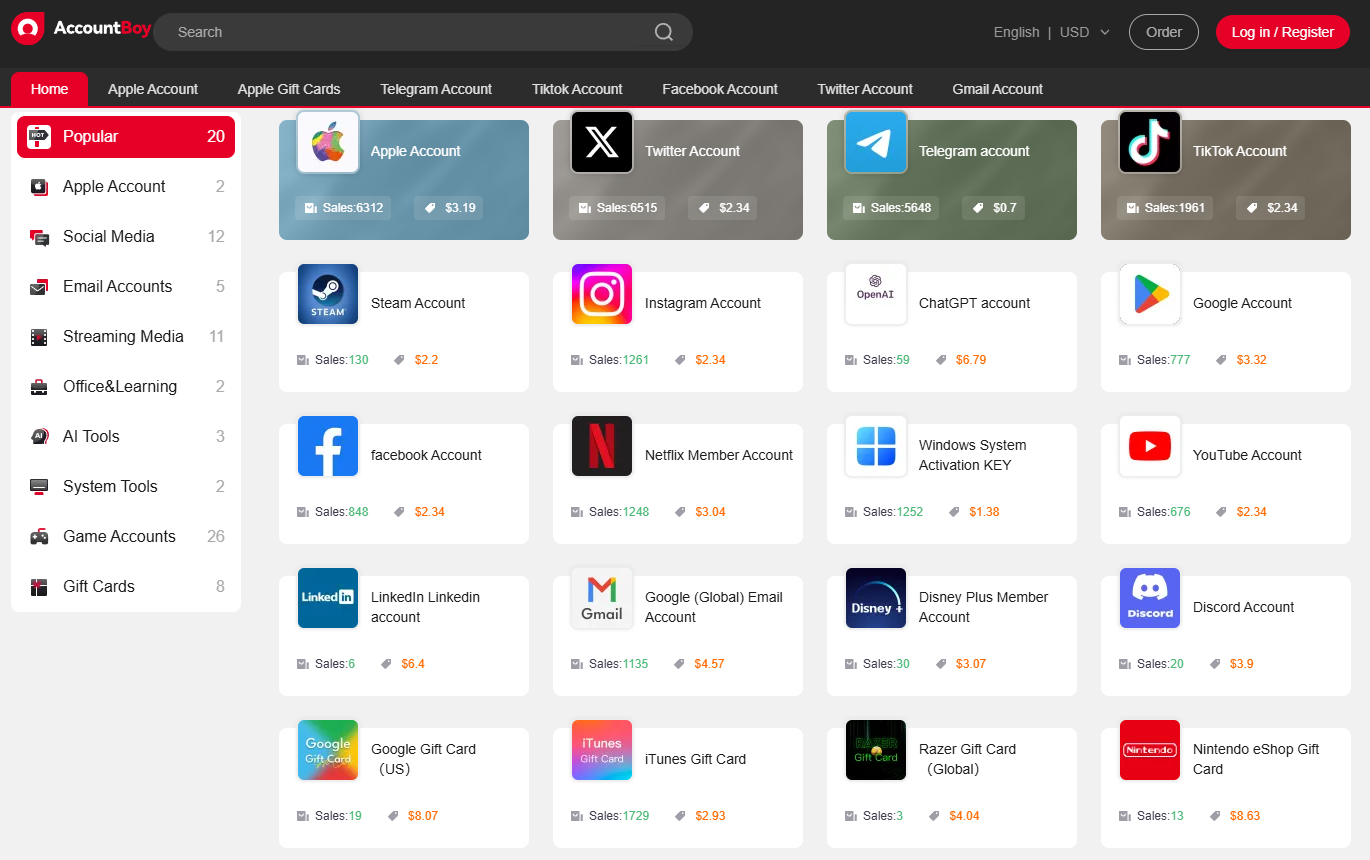Open the Steam Account title link

pos(418,303)
